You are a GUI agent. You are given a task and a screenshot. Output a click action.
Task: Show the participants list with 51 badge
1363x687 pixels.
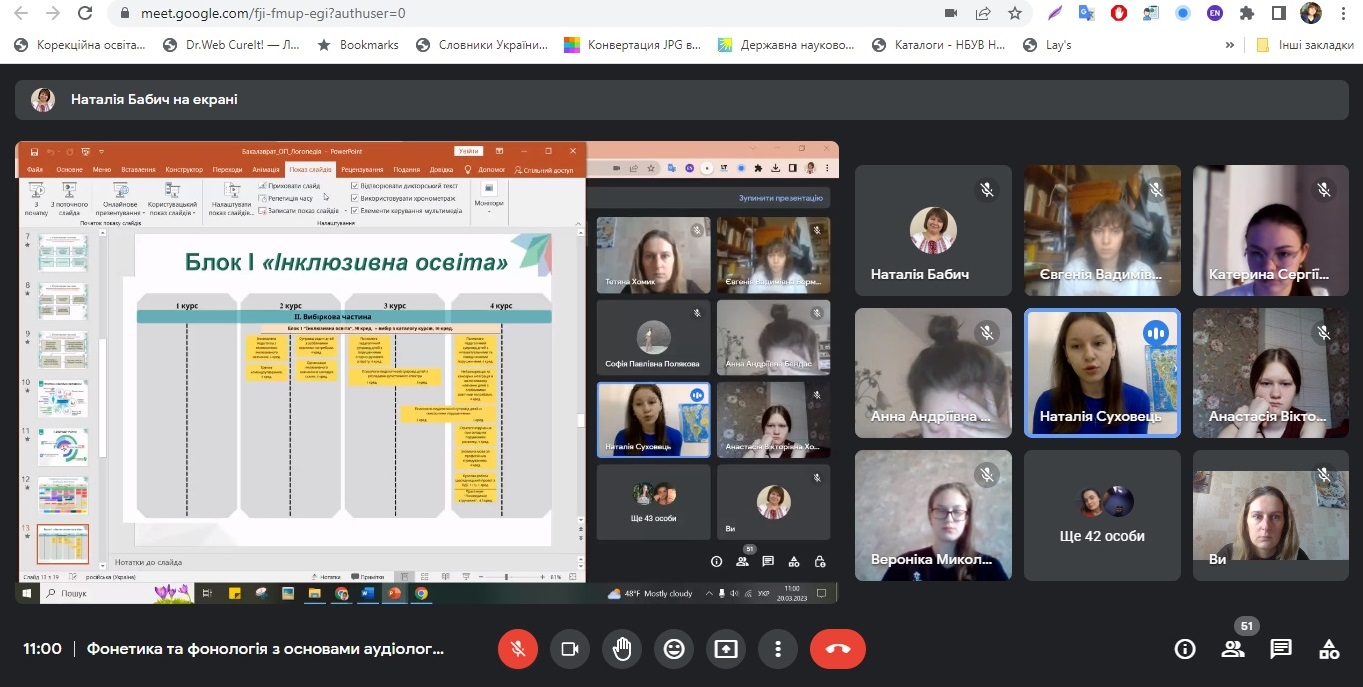point(1234,649)
